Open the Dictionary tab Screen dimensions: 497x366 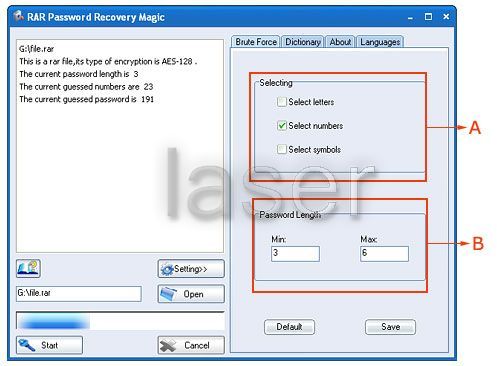(x=303, y=42)
